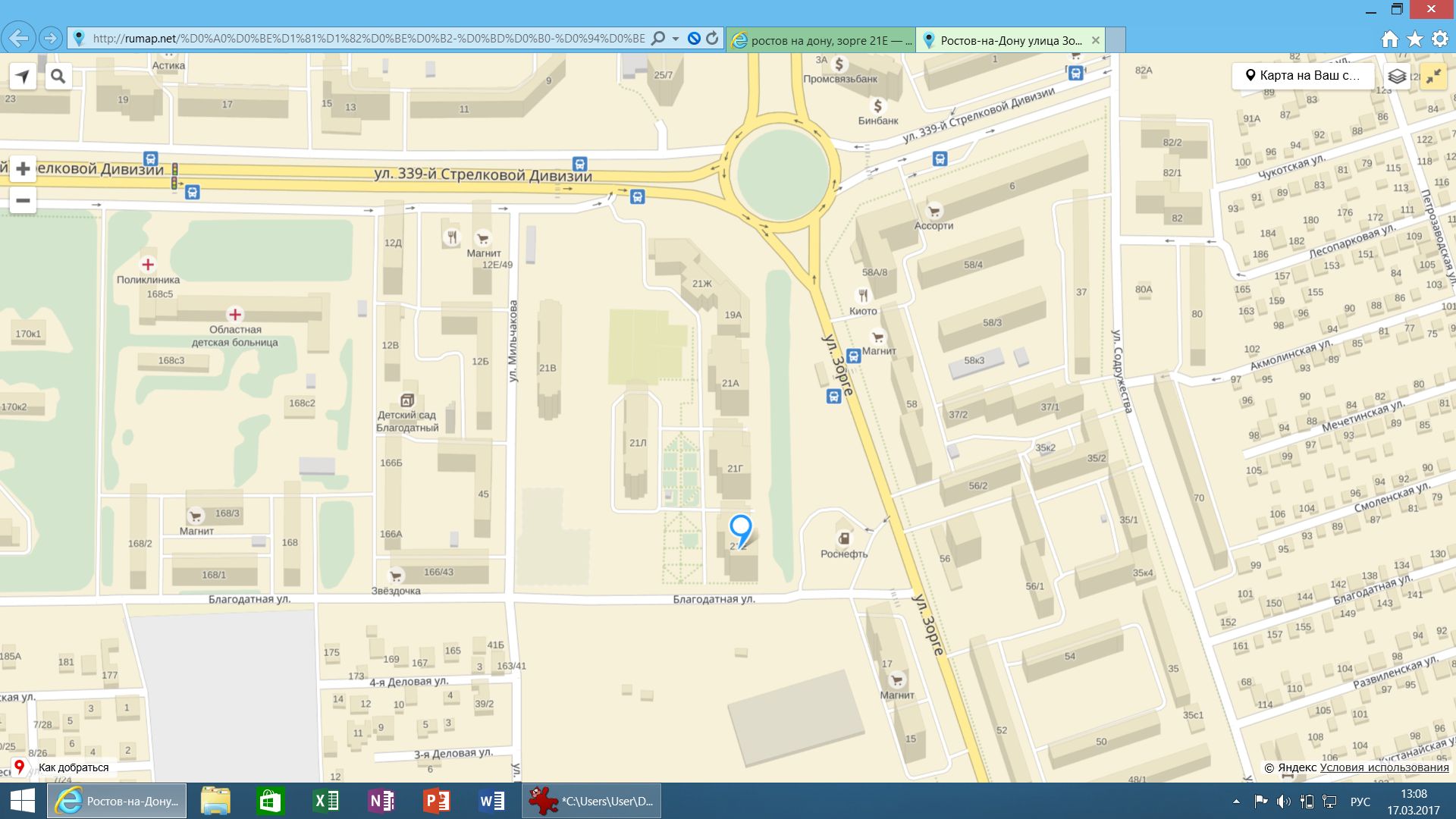Click the "Карта на Ваш с..." button
This screenshot has height=819, width=1456.
[1303, 76]
